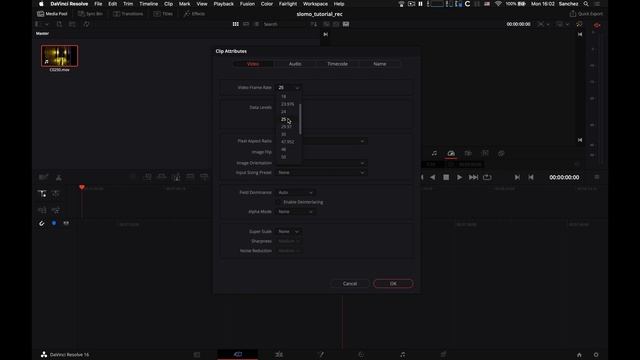Open the Field Dominance dropdown

296,192
